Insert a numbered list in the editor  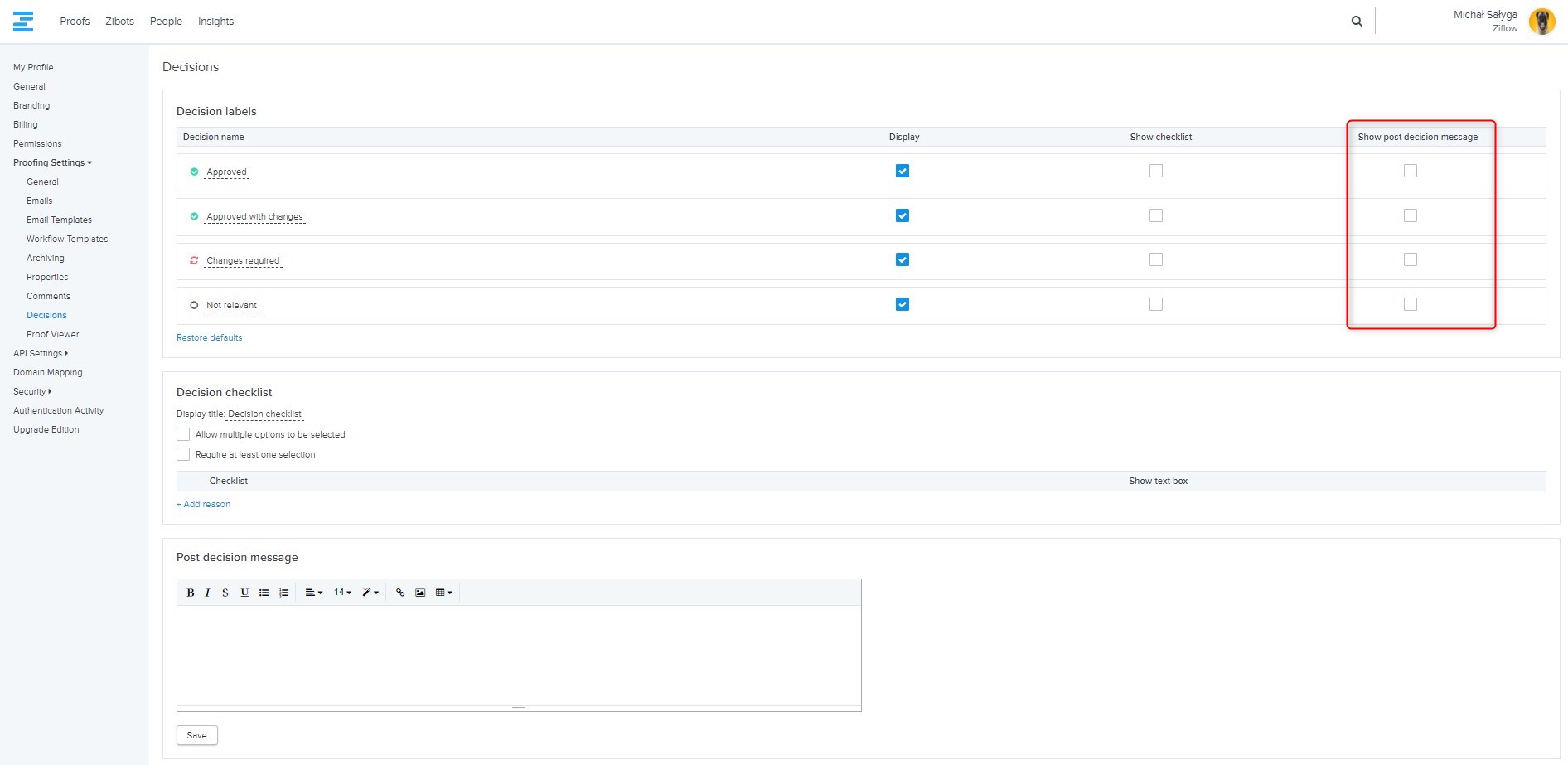[284, 593]
